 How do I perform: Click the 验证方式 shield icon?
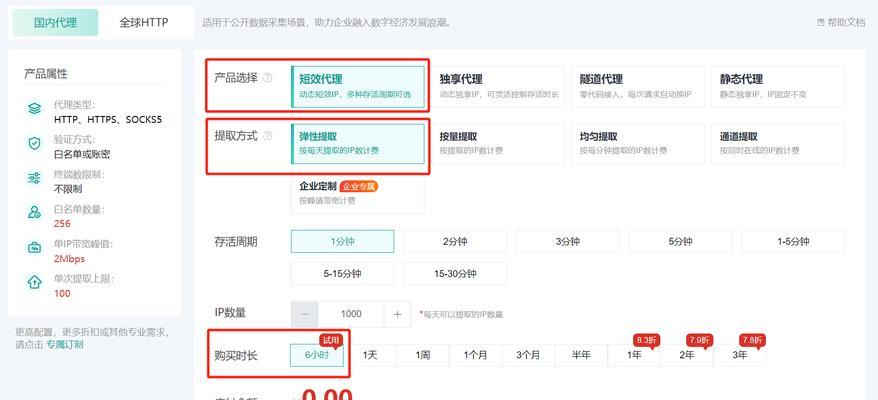pyautogui.click(x=35, y=144)
